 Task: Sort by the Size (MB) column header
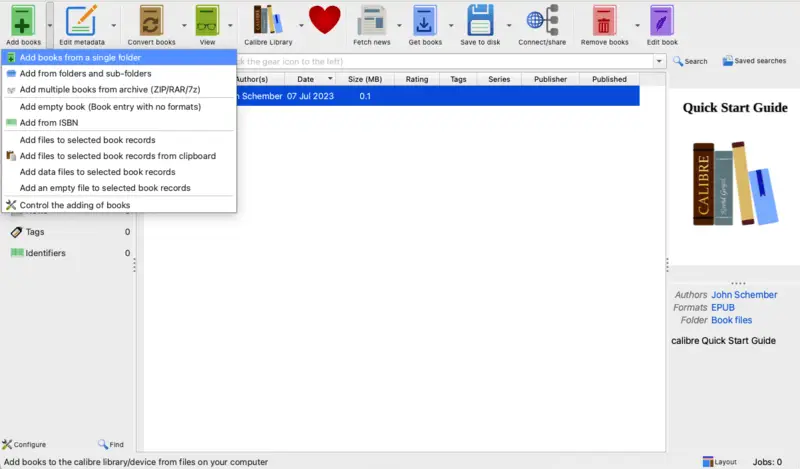tap(365, 79)
